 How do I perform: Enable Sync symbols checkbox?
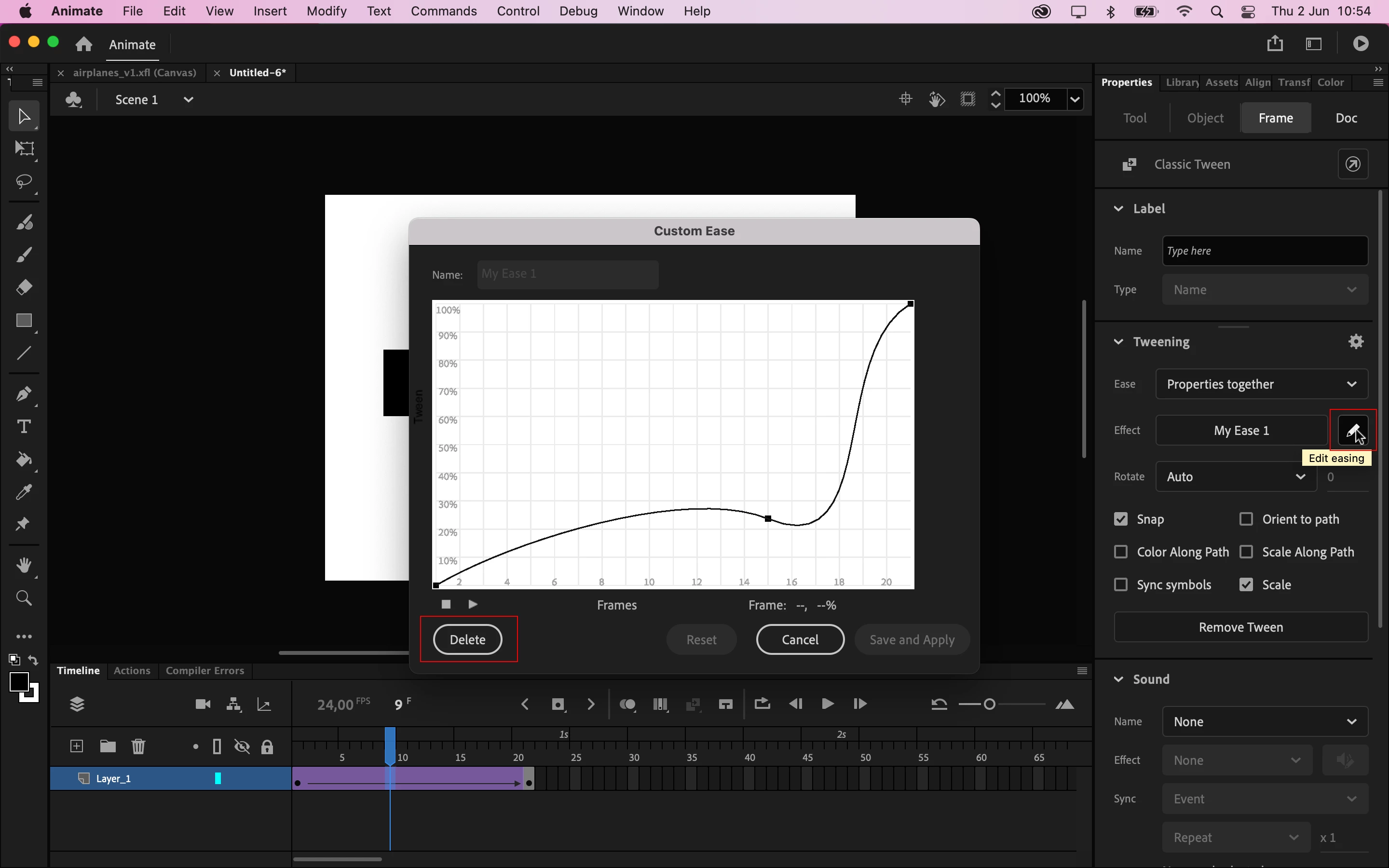pyautogui.click(x=1121, y=584)
